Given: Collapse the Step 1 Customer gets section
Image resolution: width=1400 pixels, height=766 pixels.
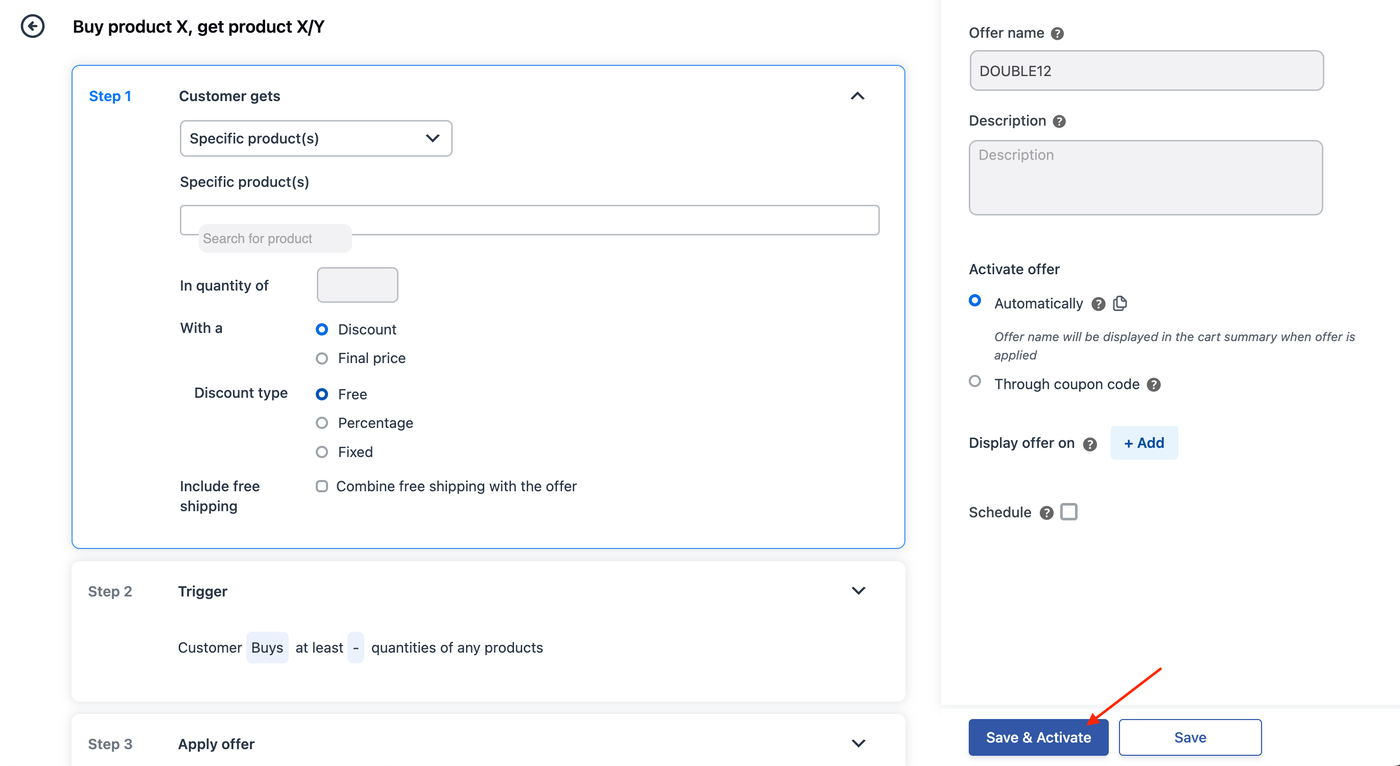Looking at the screenshot, I should [857, 96].
